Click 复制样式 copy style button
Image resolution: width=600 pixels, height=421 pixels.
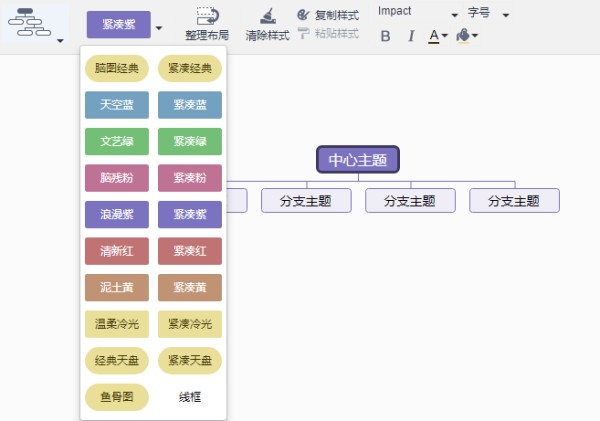coord(328,15)
